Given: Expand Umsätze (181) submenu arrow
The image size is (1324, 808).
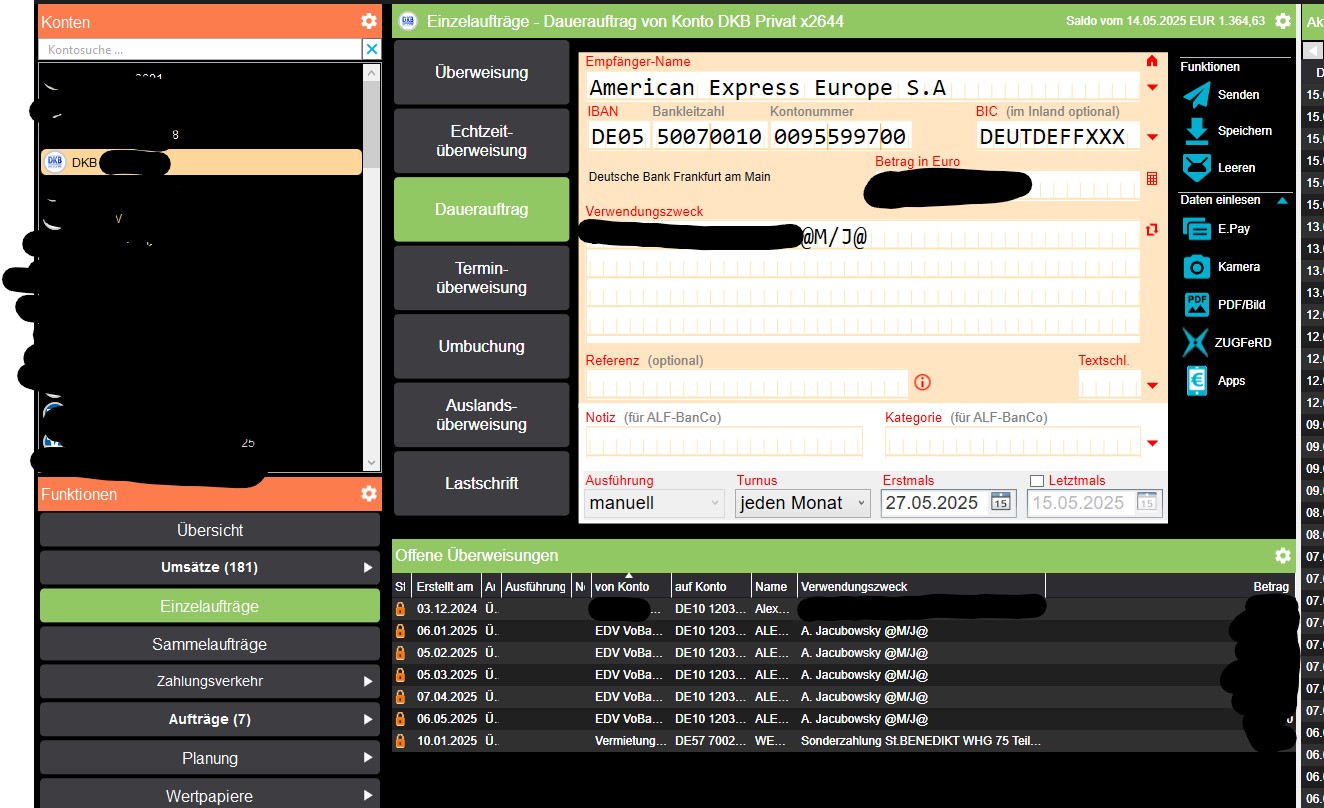Looking at the screenshot, I should [x=368, y=568].
